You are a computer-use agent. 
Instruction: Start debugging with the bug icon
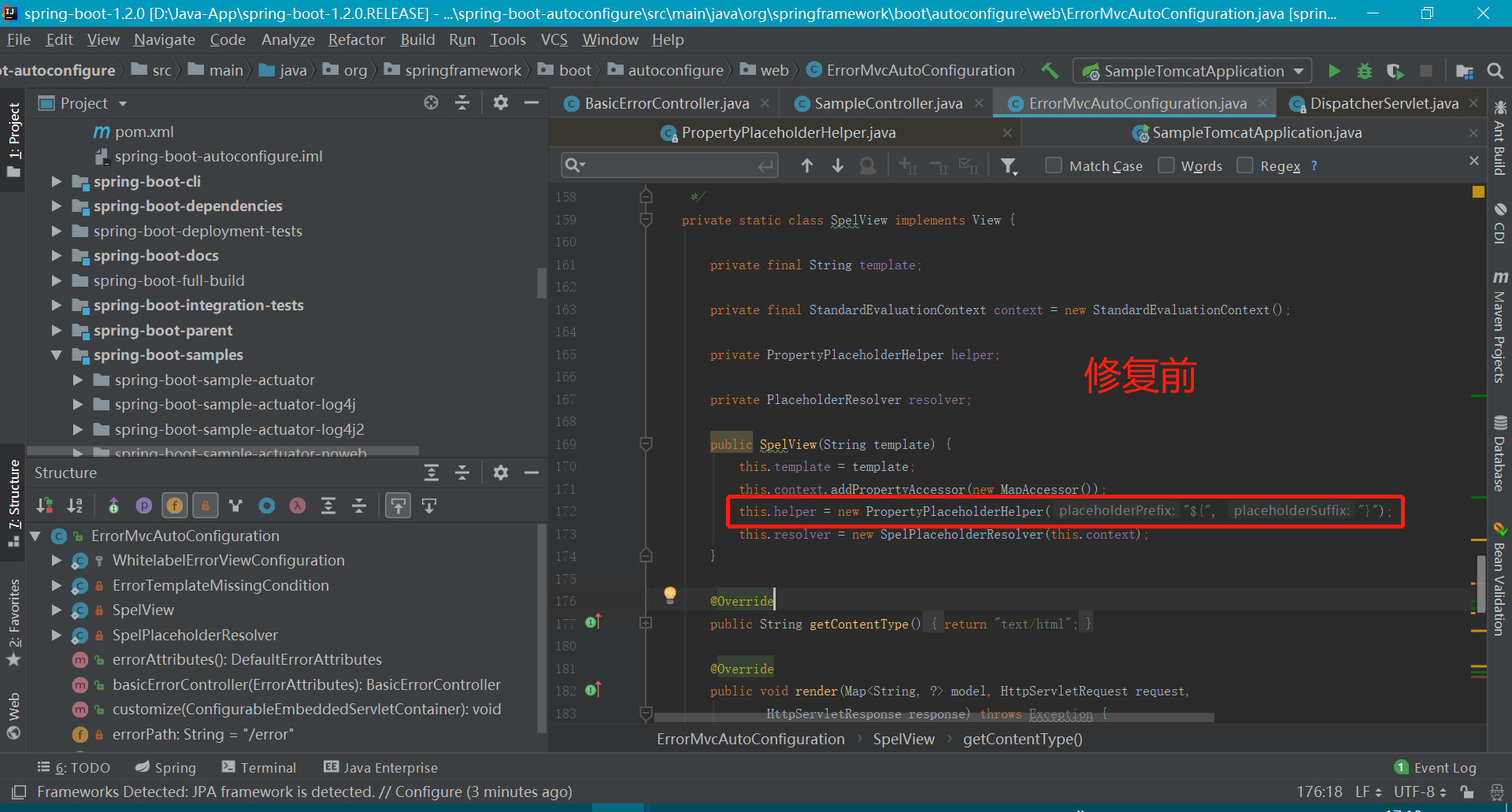1364,71
